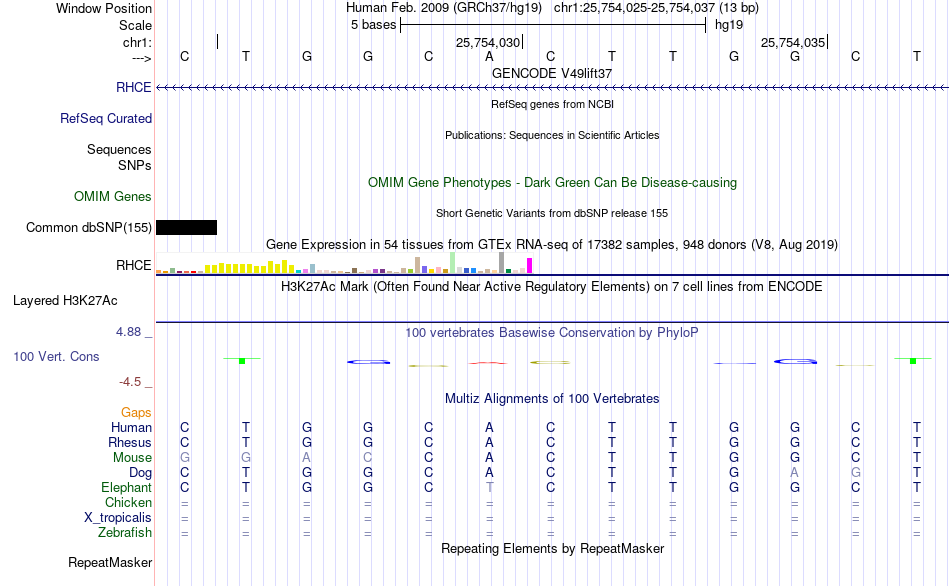Click the OMIM Gene Phenotypes track title
Image resolution: width=950 pixels, height=586 pixels.
click(x=552, y=182)
